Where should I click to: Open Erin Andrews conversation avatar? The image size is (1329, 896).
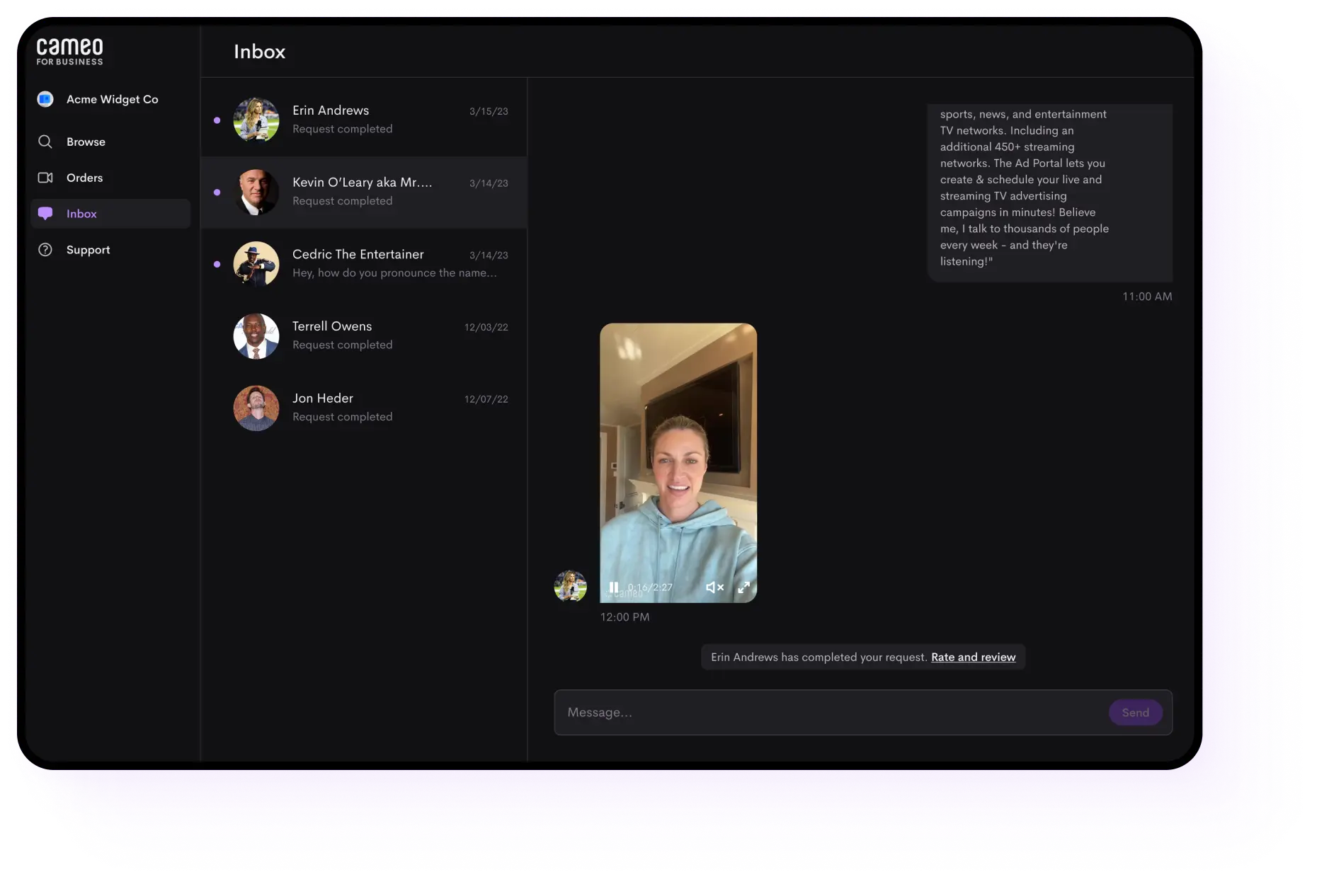click(256, 120)
